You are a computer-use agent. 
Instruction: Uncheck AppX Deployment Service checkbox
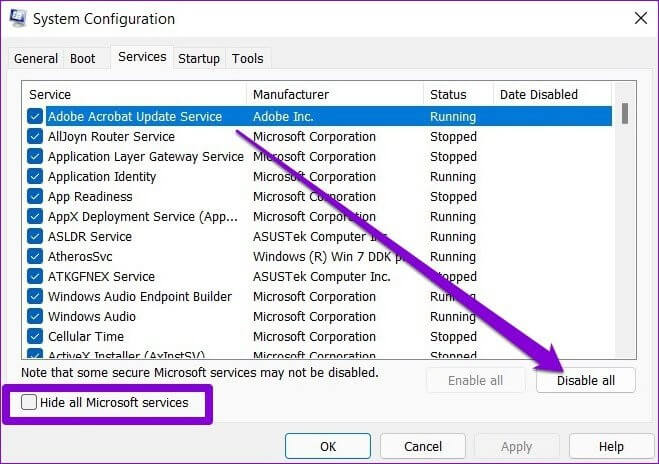click(35, 216)
